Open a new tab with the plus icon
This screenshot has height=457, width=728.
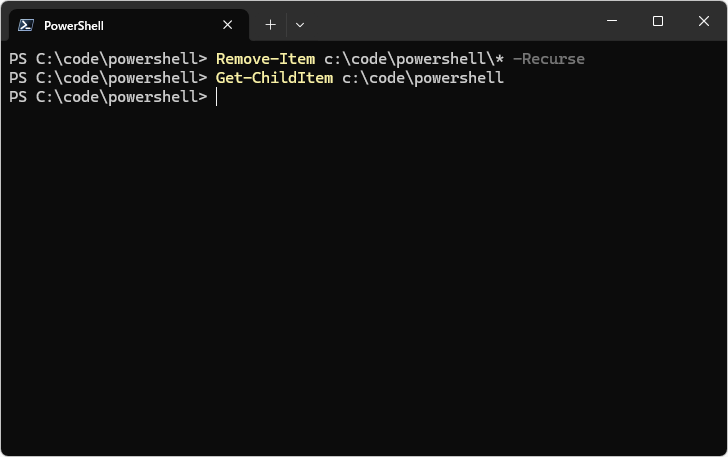coord(270,24)
